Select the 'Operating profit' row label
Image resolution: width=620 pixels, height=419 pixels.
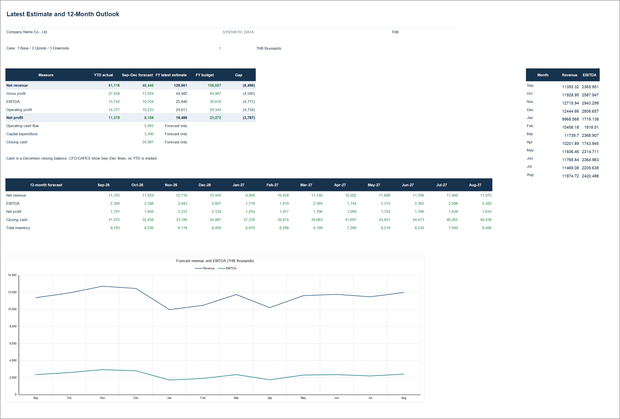tap(19, 110)
